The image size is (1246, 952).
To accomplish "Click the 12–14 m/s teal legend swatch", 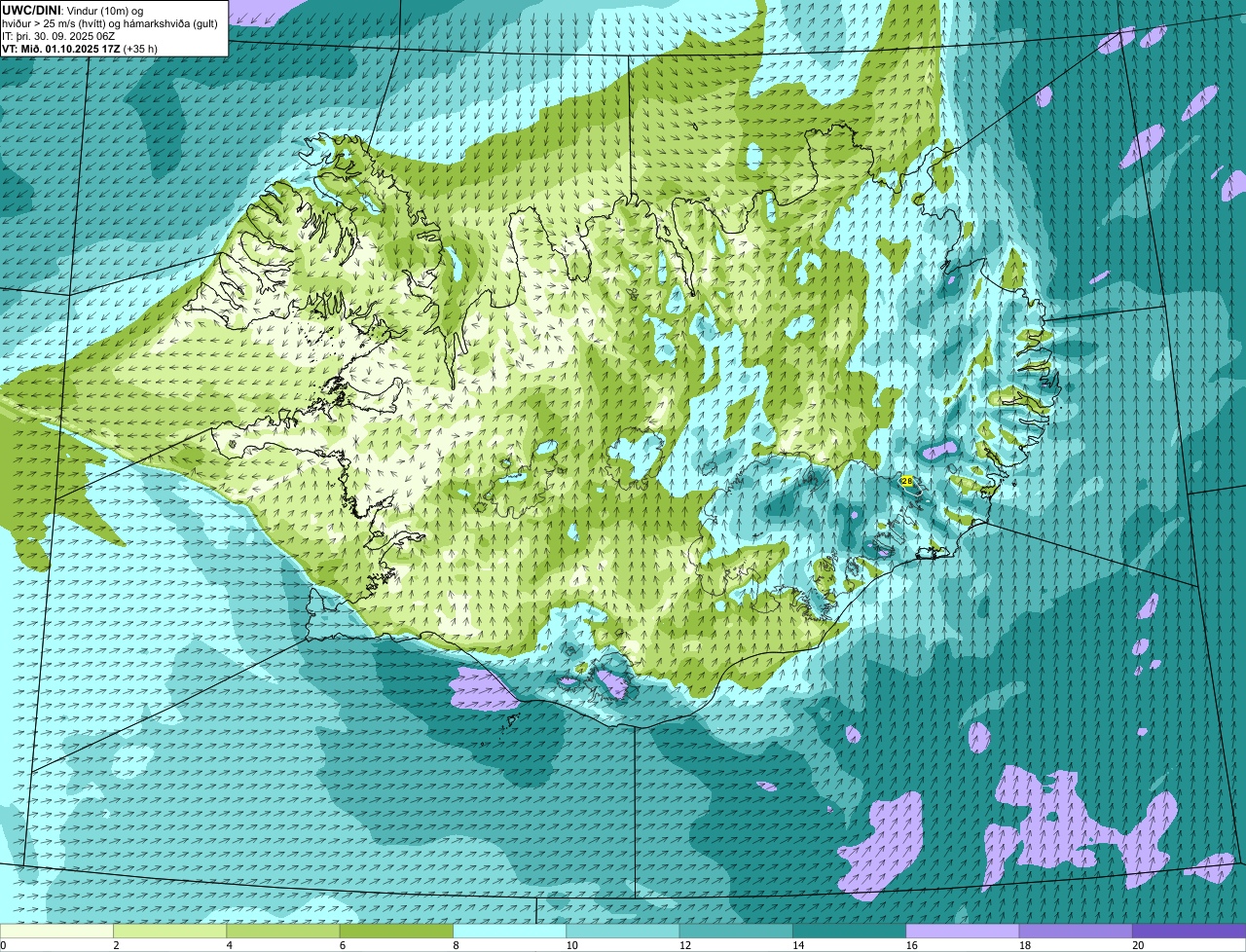I will 736,932.
